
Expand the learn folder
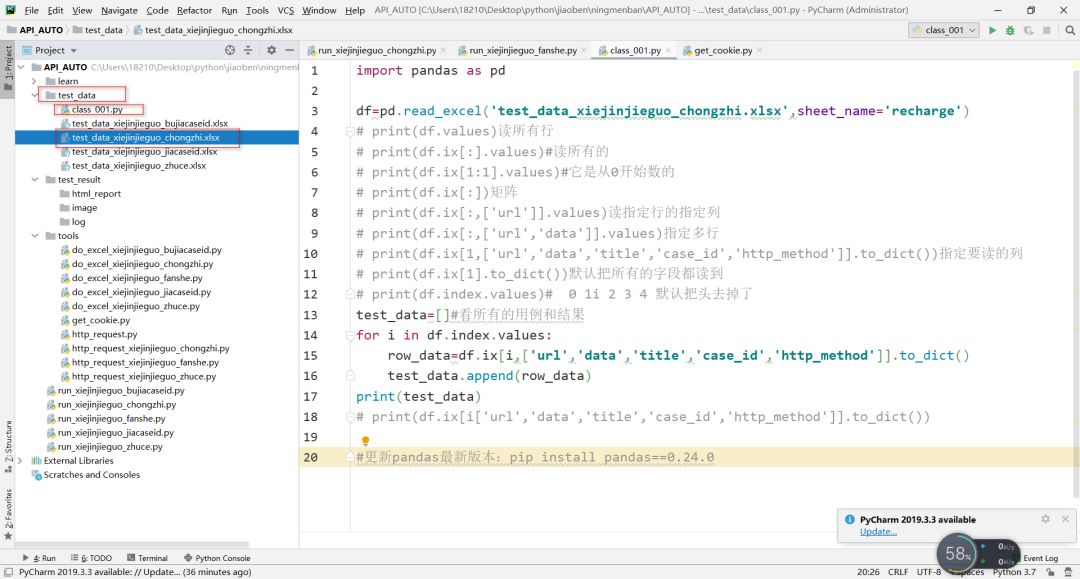pos(34,81)
